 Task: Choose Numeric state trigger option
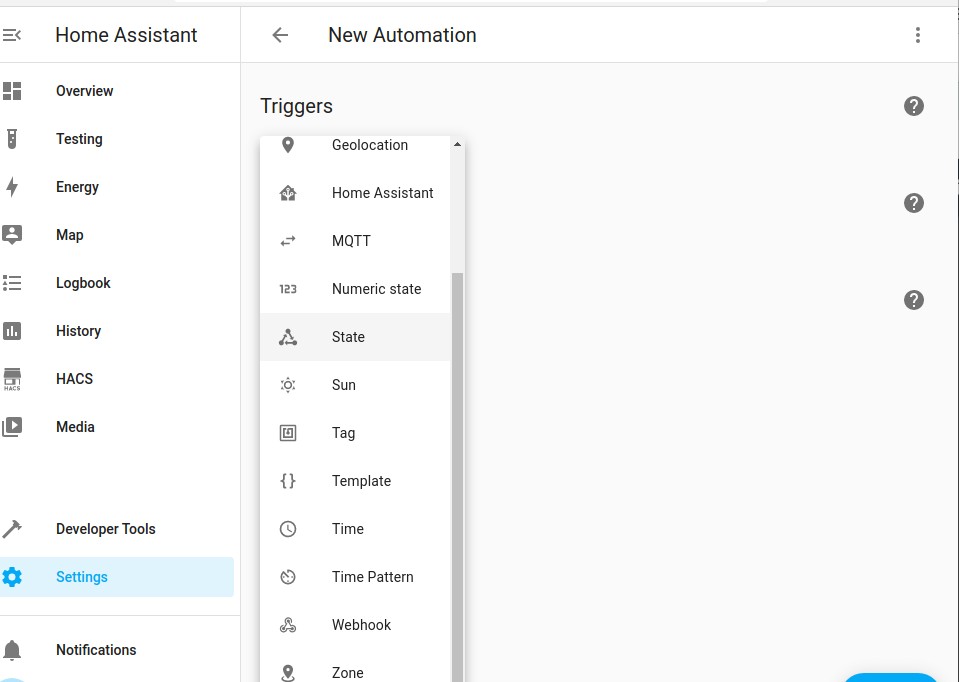pyautogui.click(x=355, y=289)
